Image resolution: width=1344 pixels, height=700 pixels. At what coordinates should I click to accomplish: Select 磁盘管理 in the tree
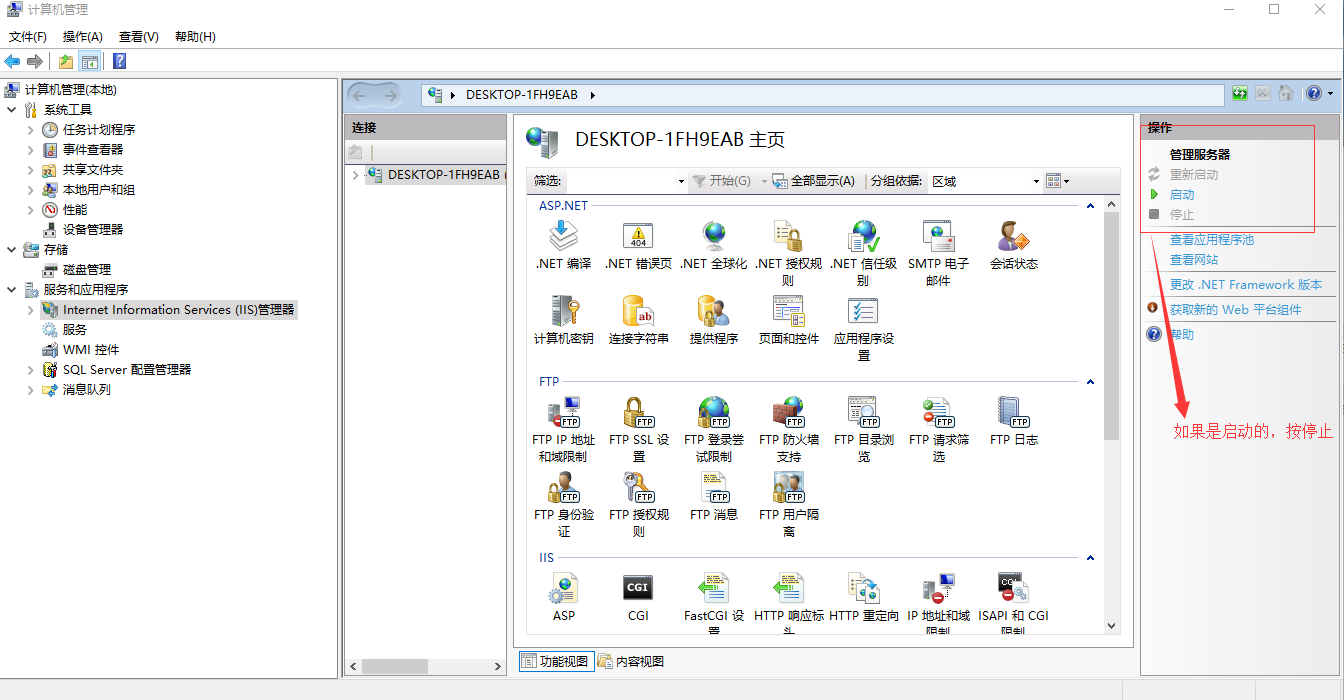(87, 270)
